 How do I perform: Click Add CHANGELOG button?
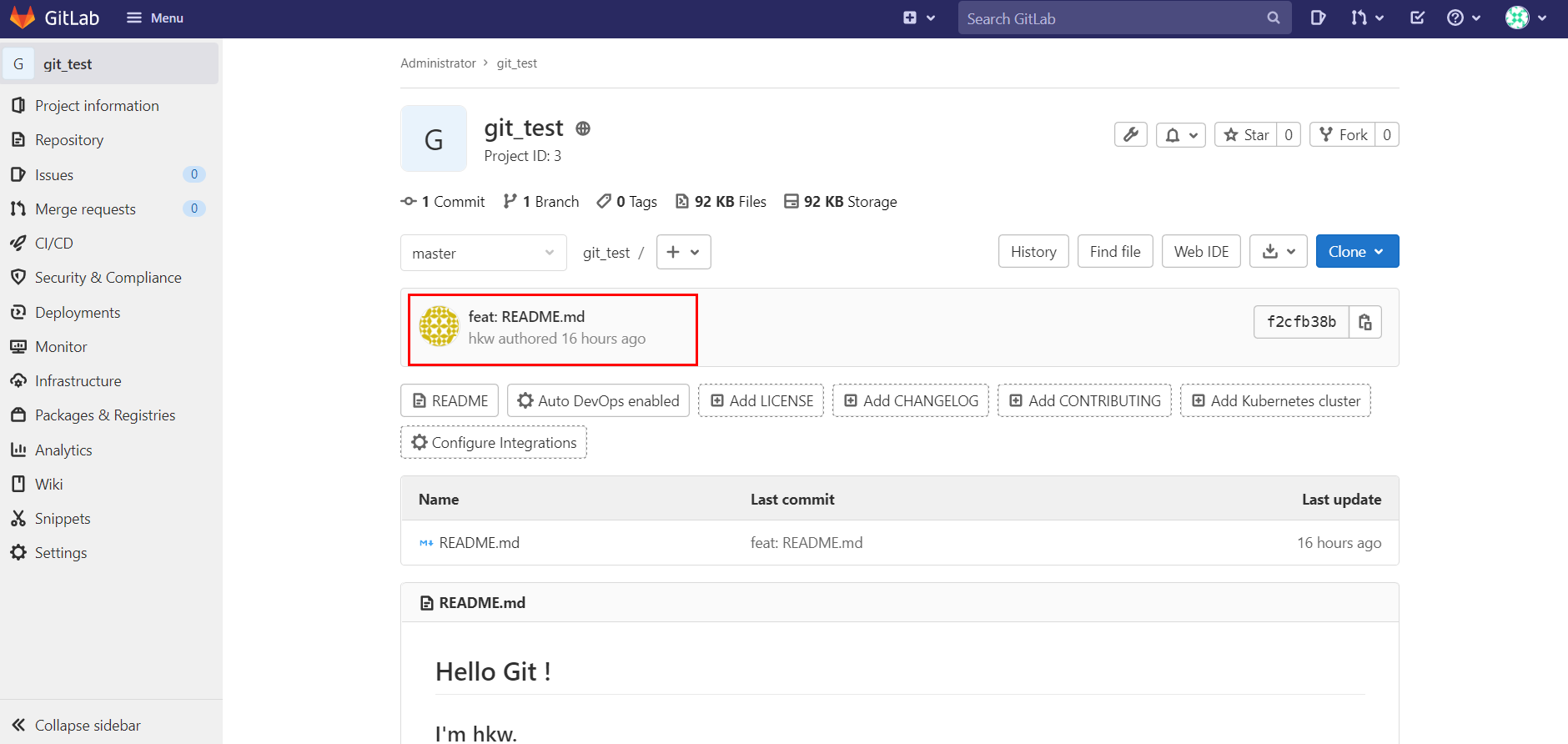[x=911, y=400]
